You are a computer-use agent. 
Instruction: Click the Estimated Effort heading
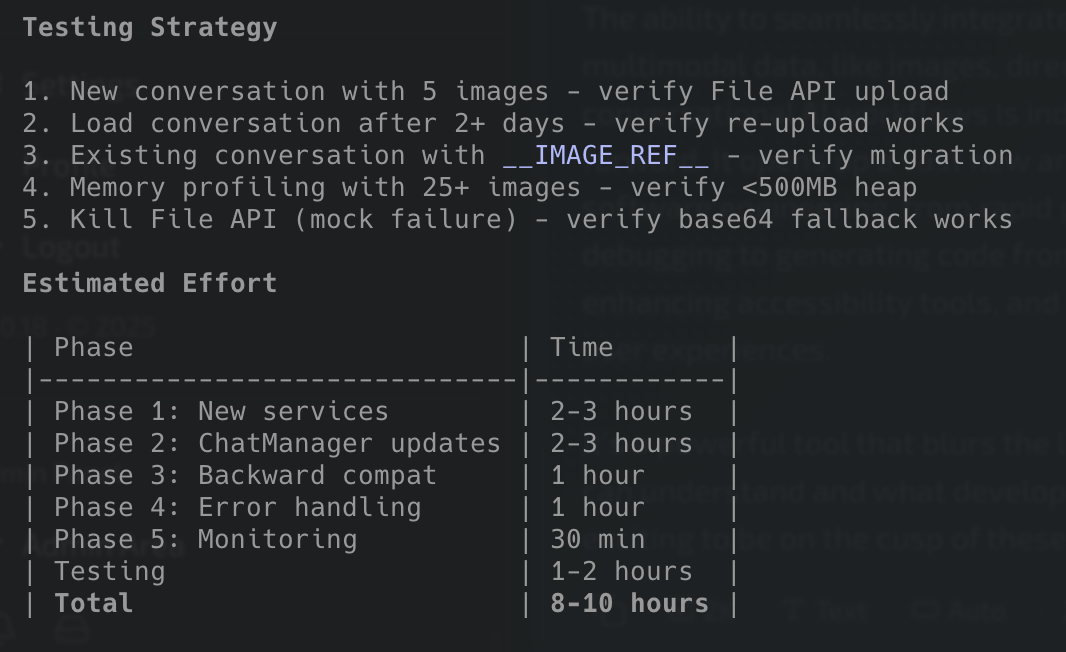pos(150,283)
